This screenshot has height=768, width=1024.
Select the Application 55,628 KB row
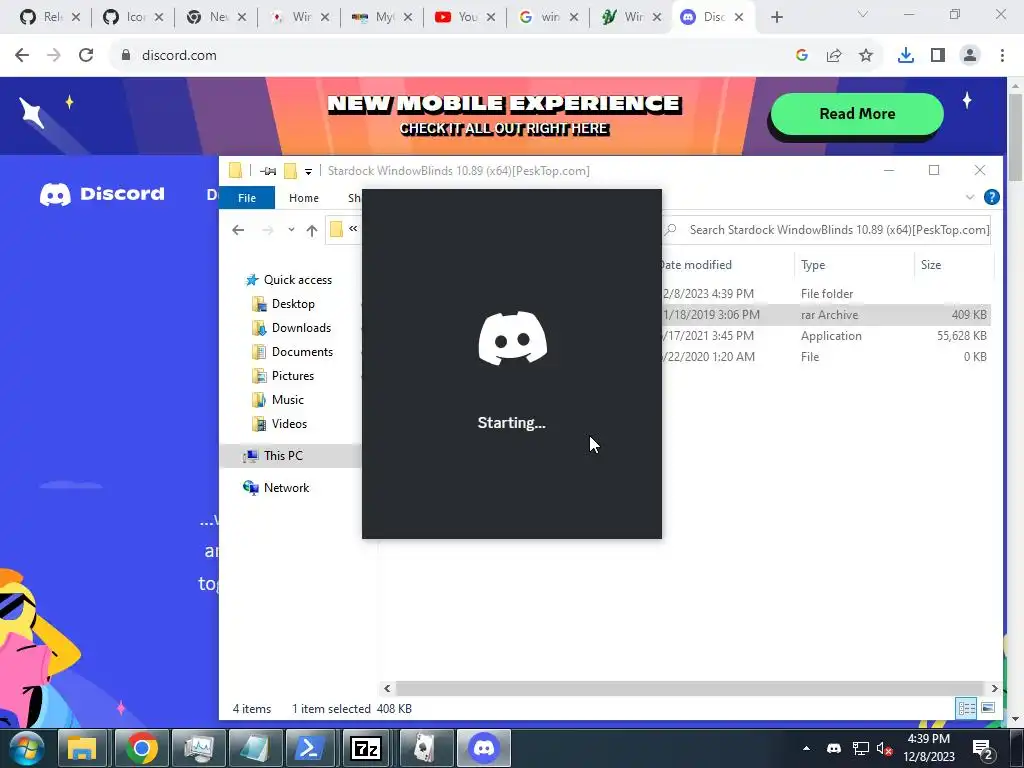826,336
